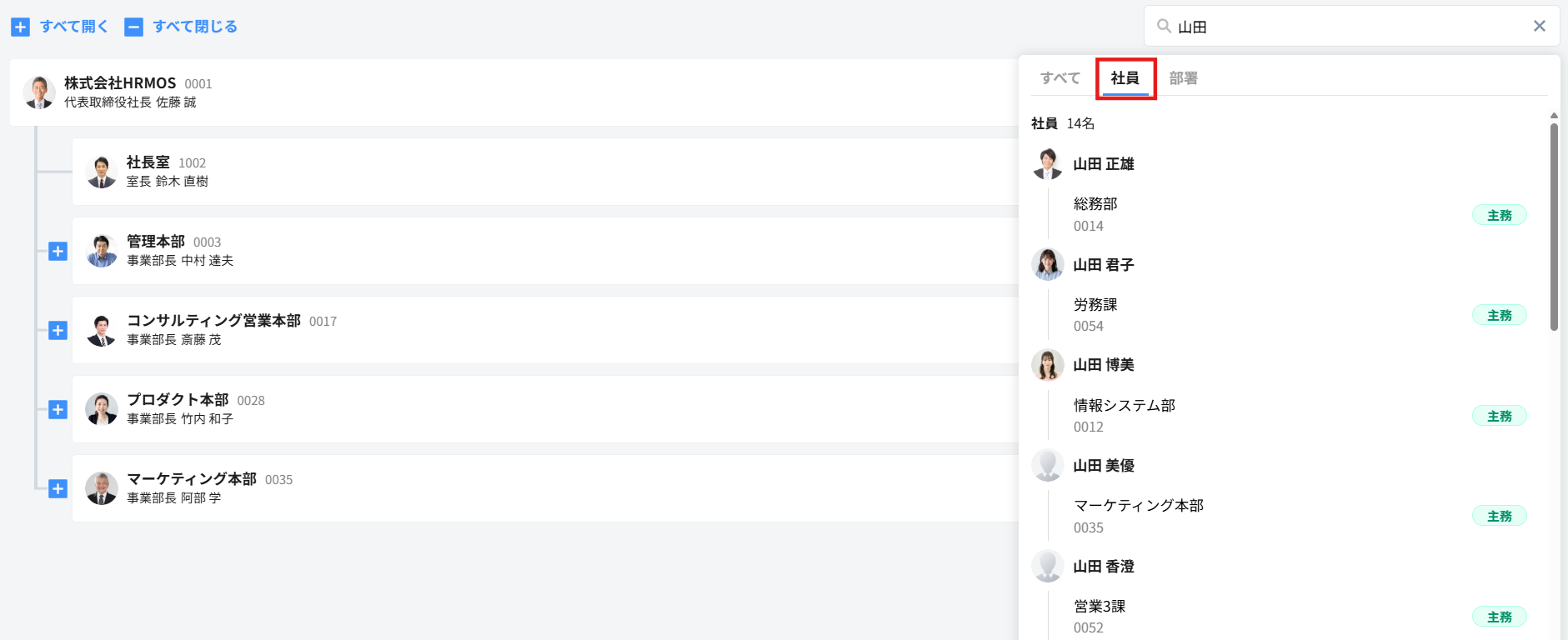Click the すべて開く link
Image resolution: width=1568 pixels, height=640 pixels.
pos(74,27)
